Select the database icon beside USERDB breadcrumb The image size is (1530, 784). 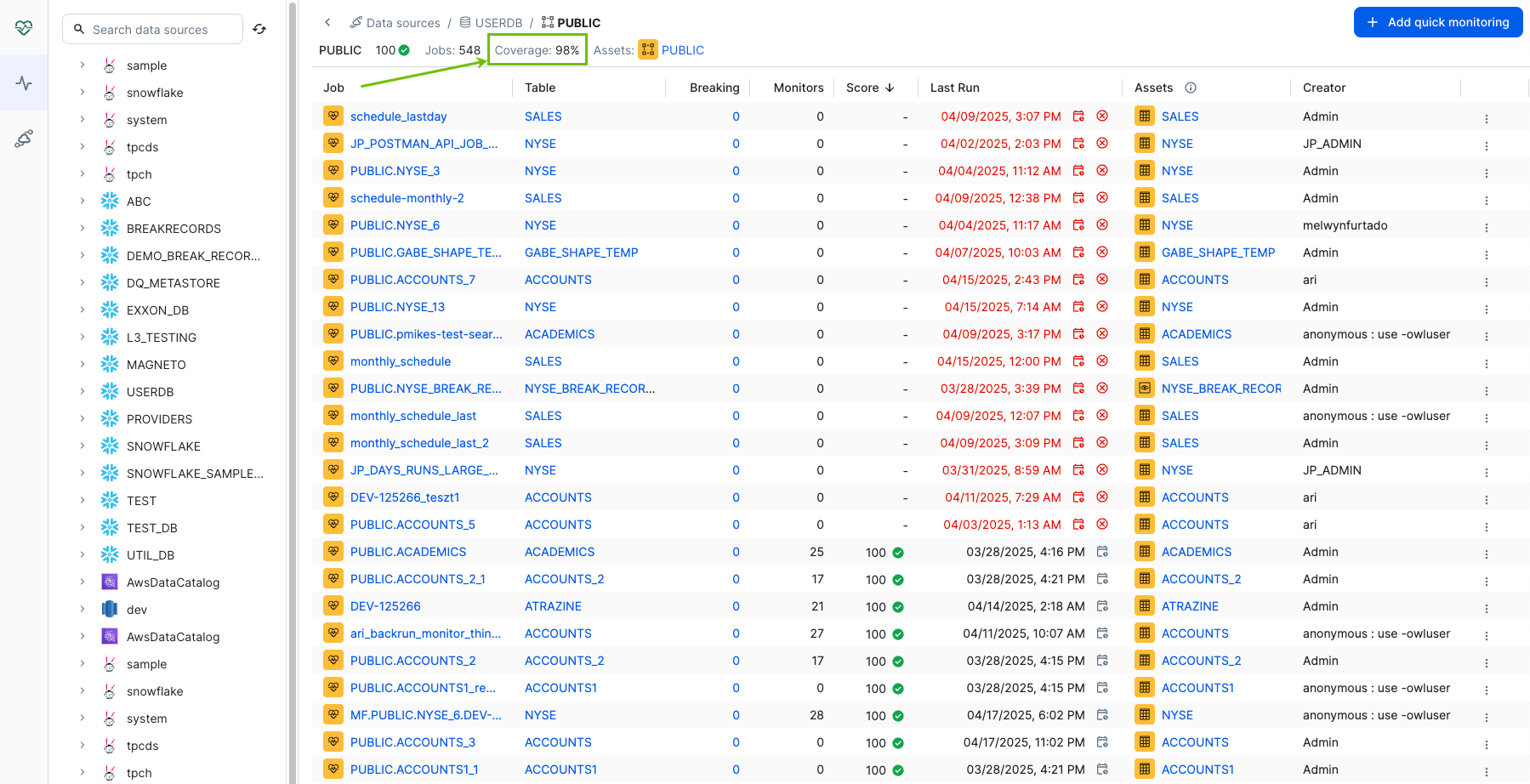[464, 22]
